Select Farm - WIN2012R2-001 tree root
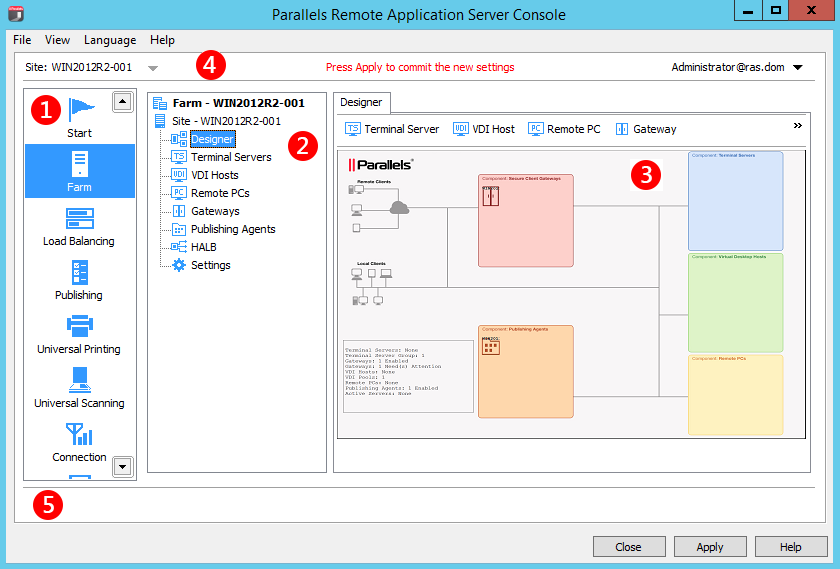 coord(238,103)
